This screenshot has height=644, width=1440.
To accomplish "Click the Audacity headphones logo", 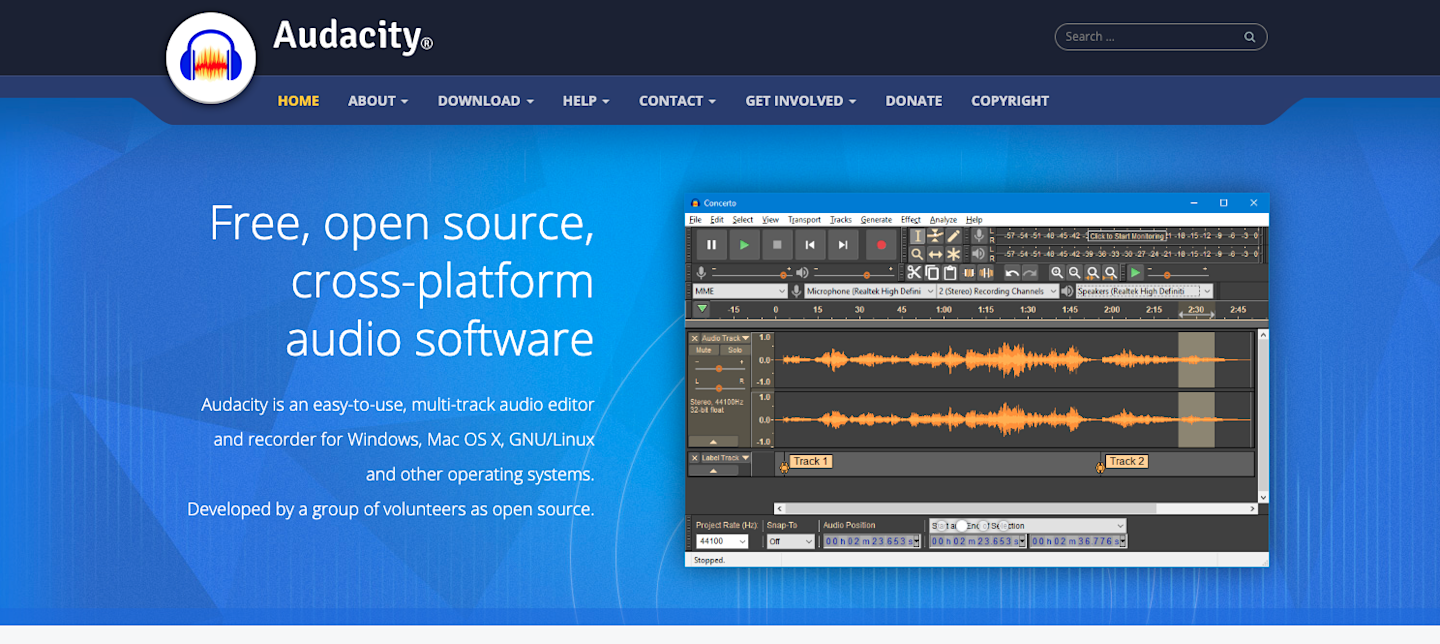I will coord(211,58).
